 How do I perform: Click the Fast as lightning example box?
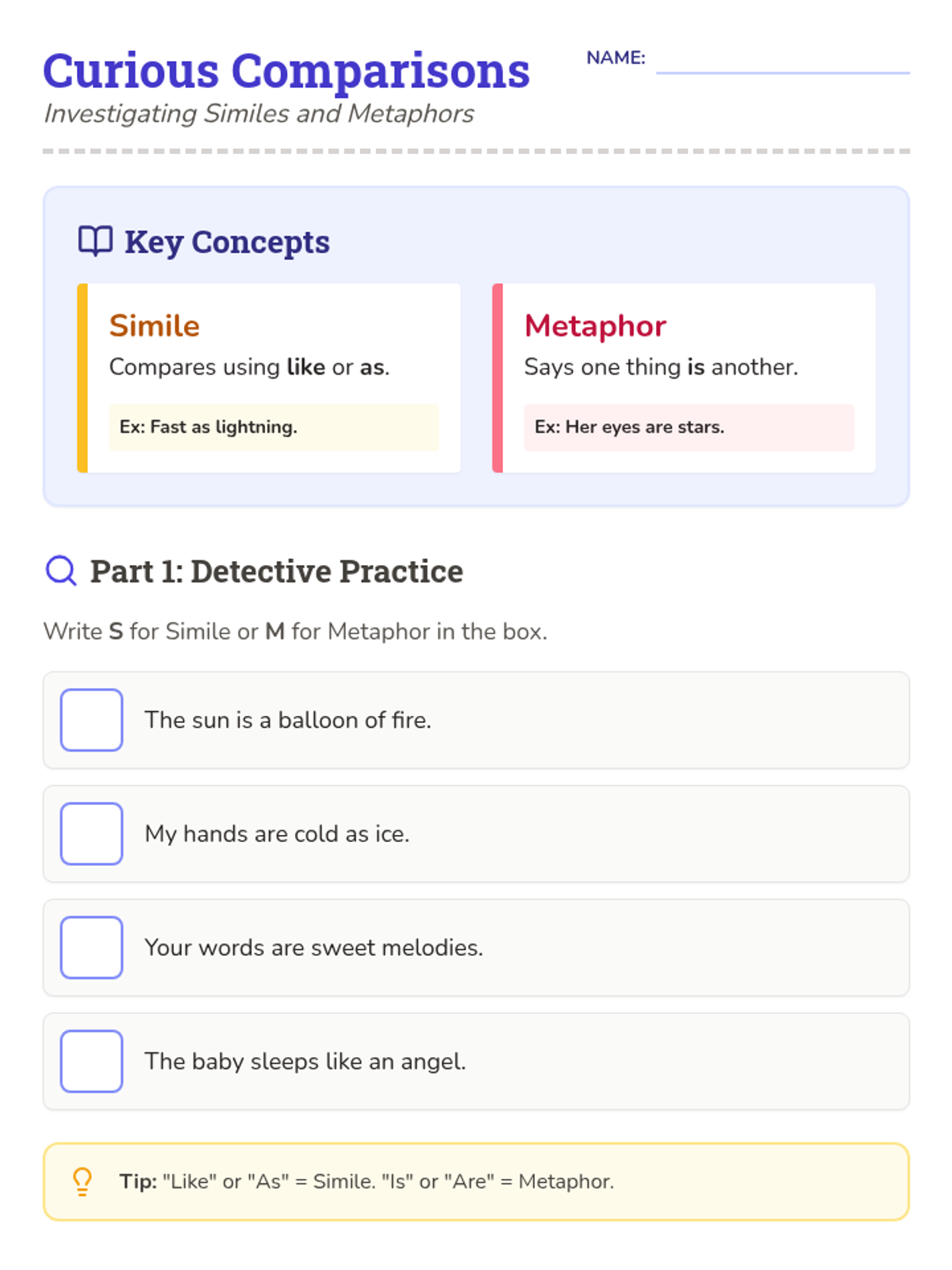(x=274, y=427)
